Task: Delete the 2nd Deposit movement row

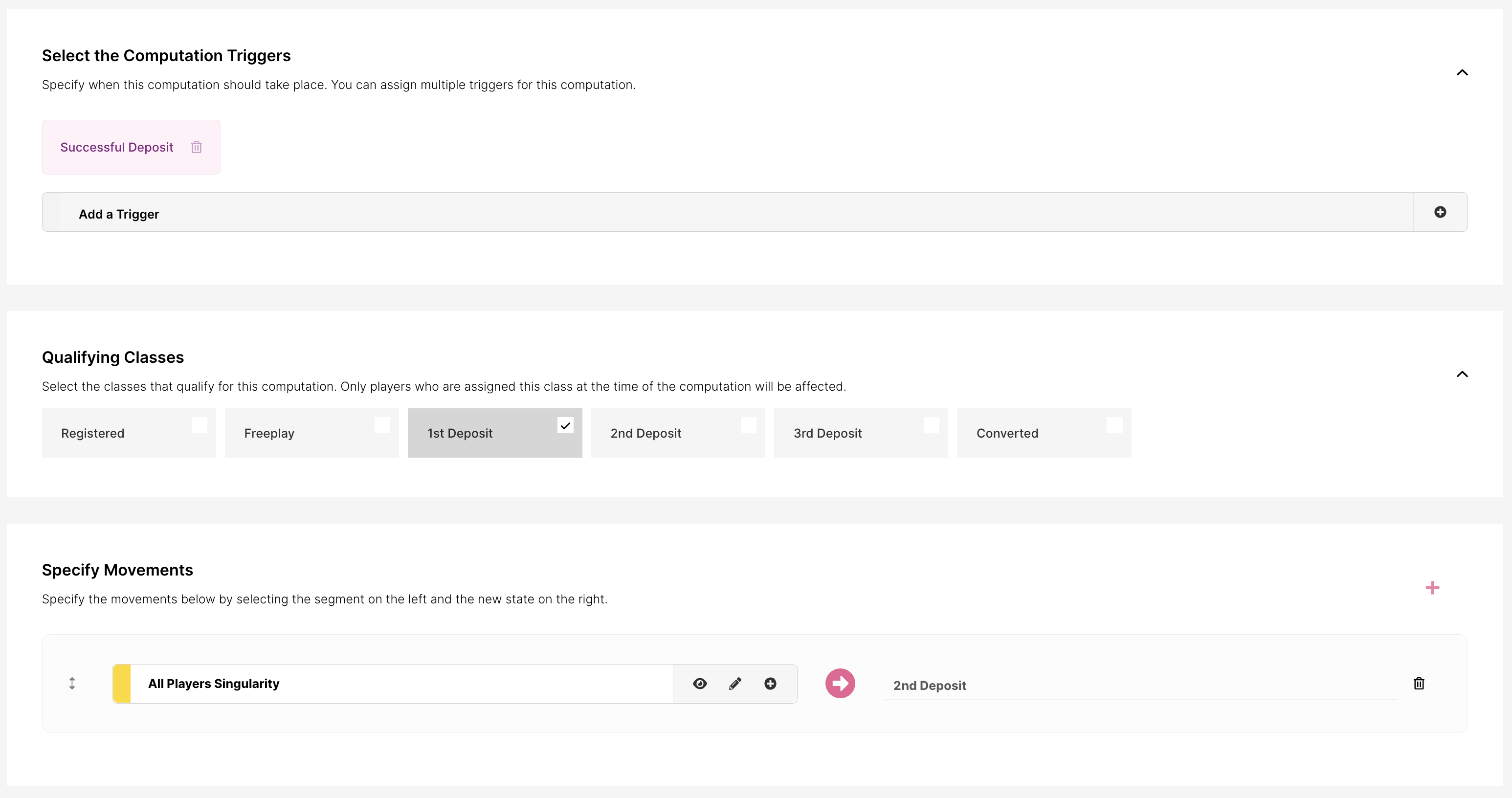Action: click(1419, 684)
